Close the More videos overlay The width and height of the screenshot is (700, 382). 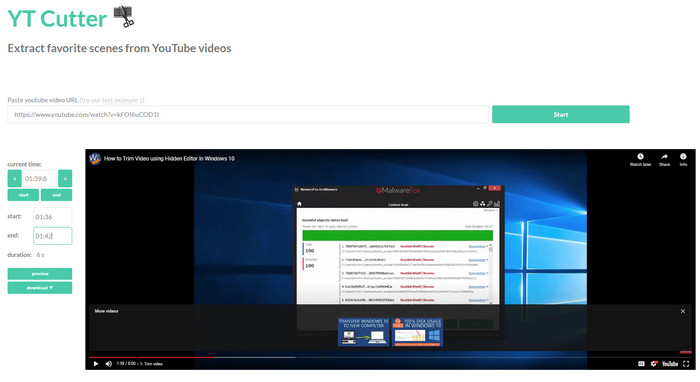(x=683, y=311)
